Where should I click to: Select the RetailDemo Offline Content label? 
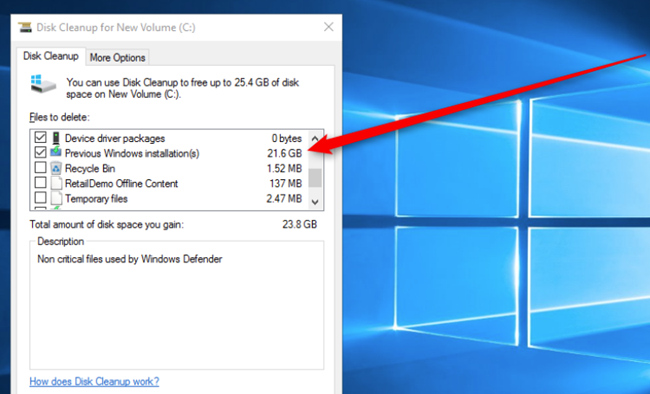121,183
